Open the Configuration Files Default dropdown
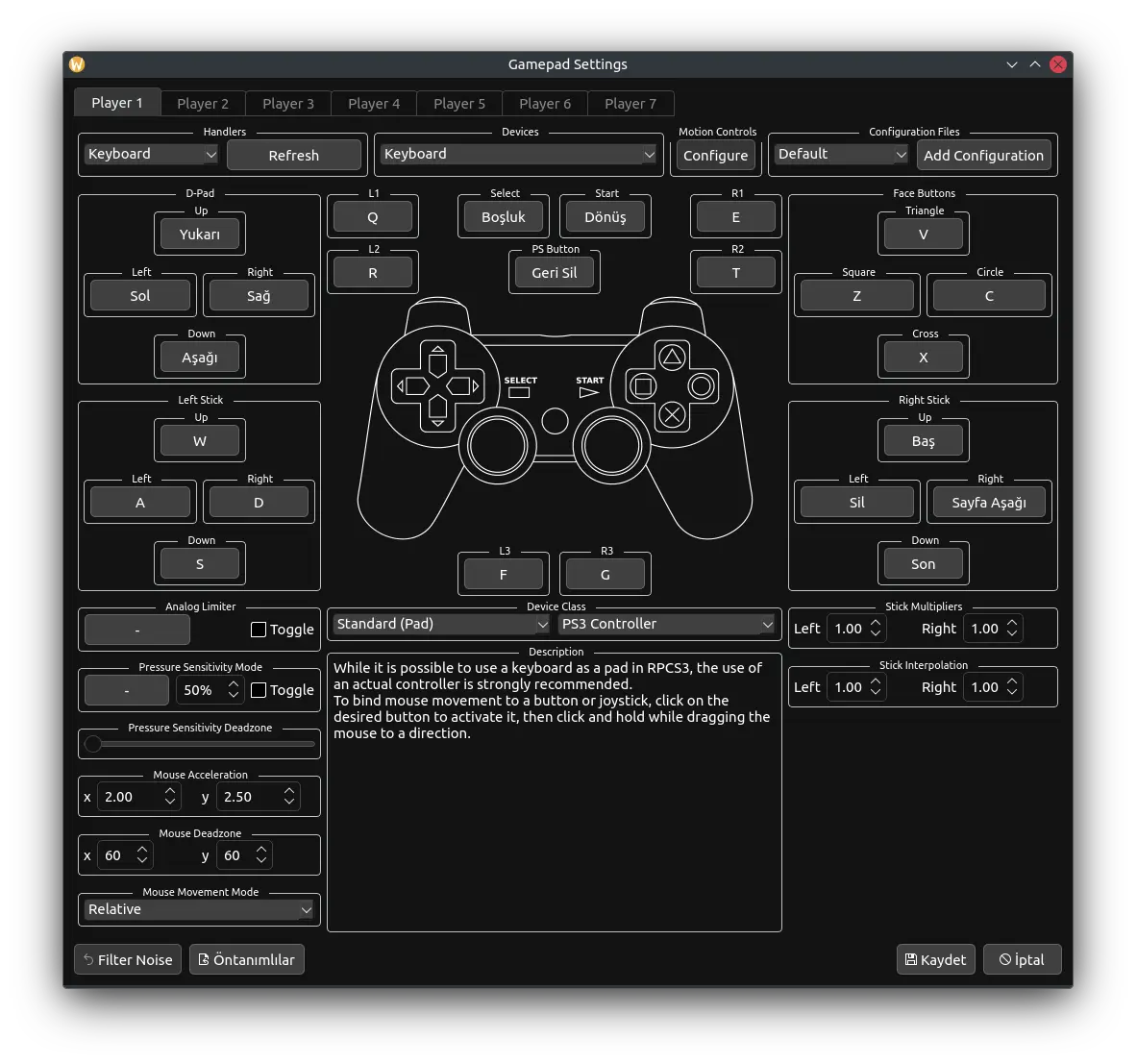The image size is (1137, 1064). pos(841,154)
